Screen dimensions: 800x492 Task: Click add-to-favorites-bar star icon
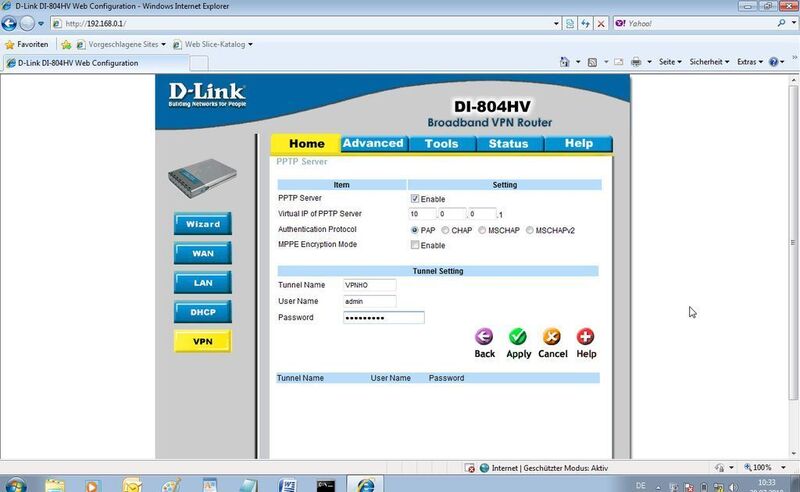tap(66, 44)
